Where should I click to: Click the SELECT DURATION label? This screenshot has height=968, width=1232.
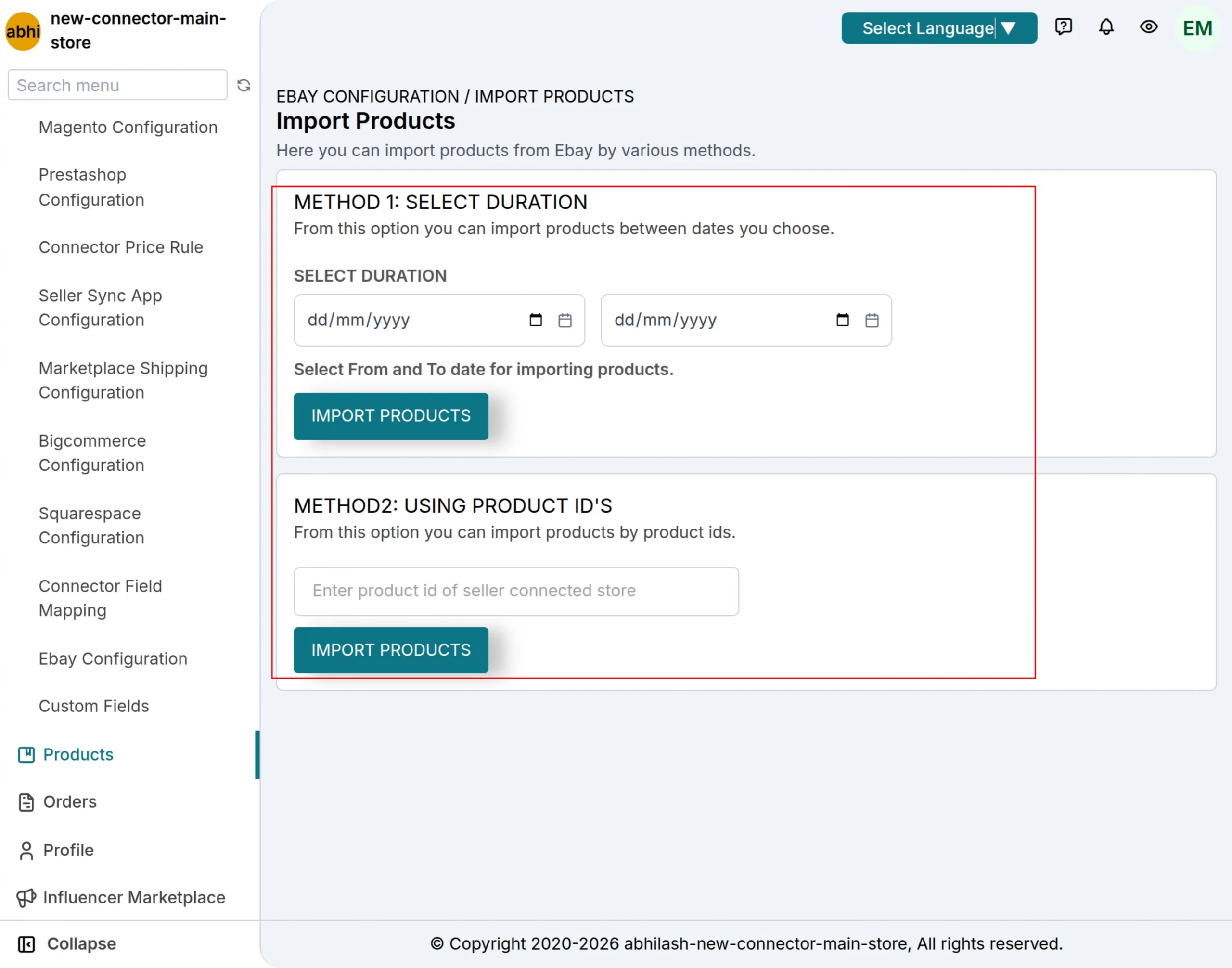(371, 276)
